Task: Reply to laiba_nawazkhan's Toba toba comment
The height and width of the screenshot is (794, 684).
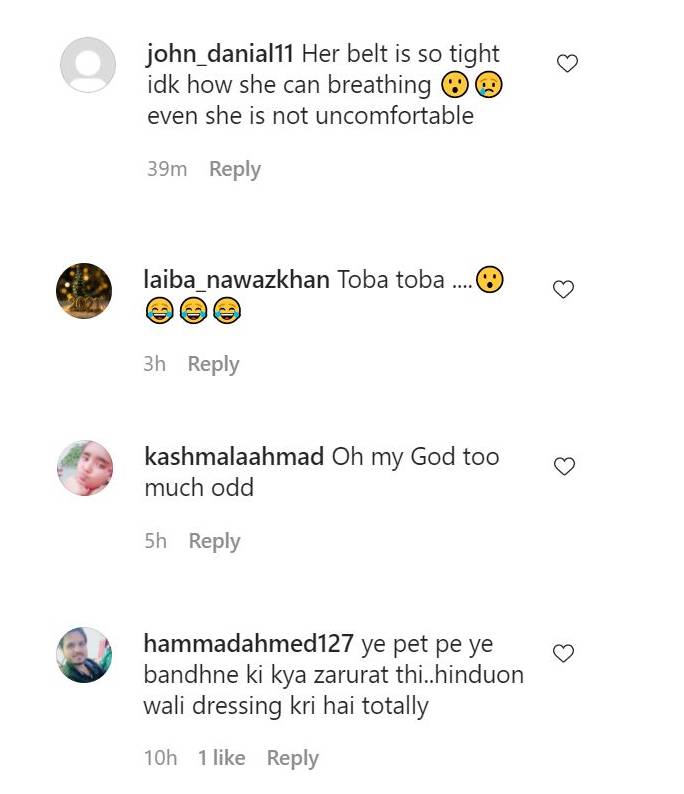Action: coord(213,364)
